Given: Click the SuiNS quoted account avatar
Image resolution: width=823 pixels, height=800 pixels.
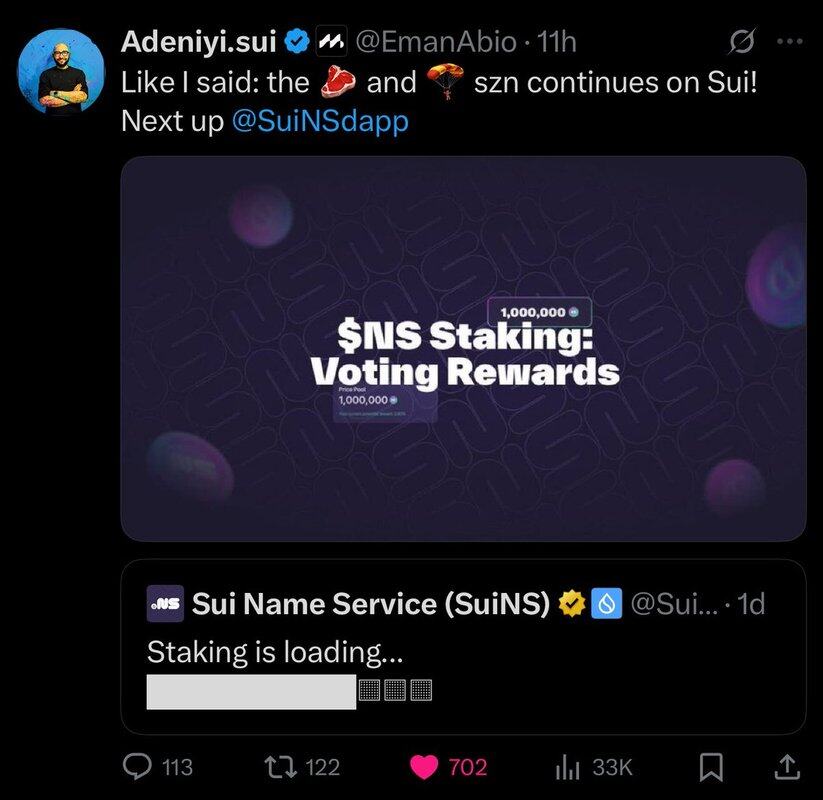Looking at the screenshot, I should coord(165,604).
